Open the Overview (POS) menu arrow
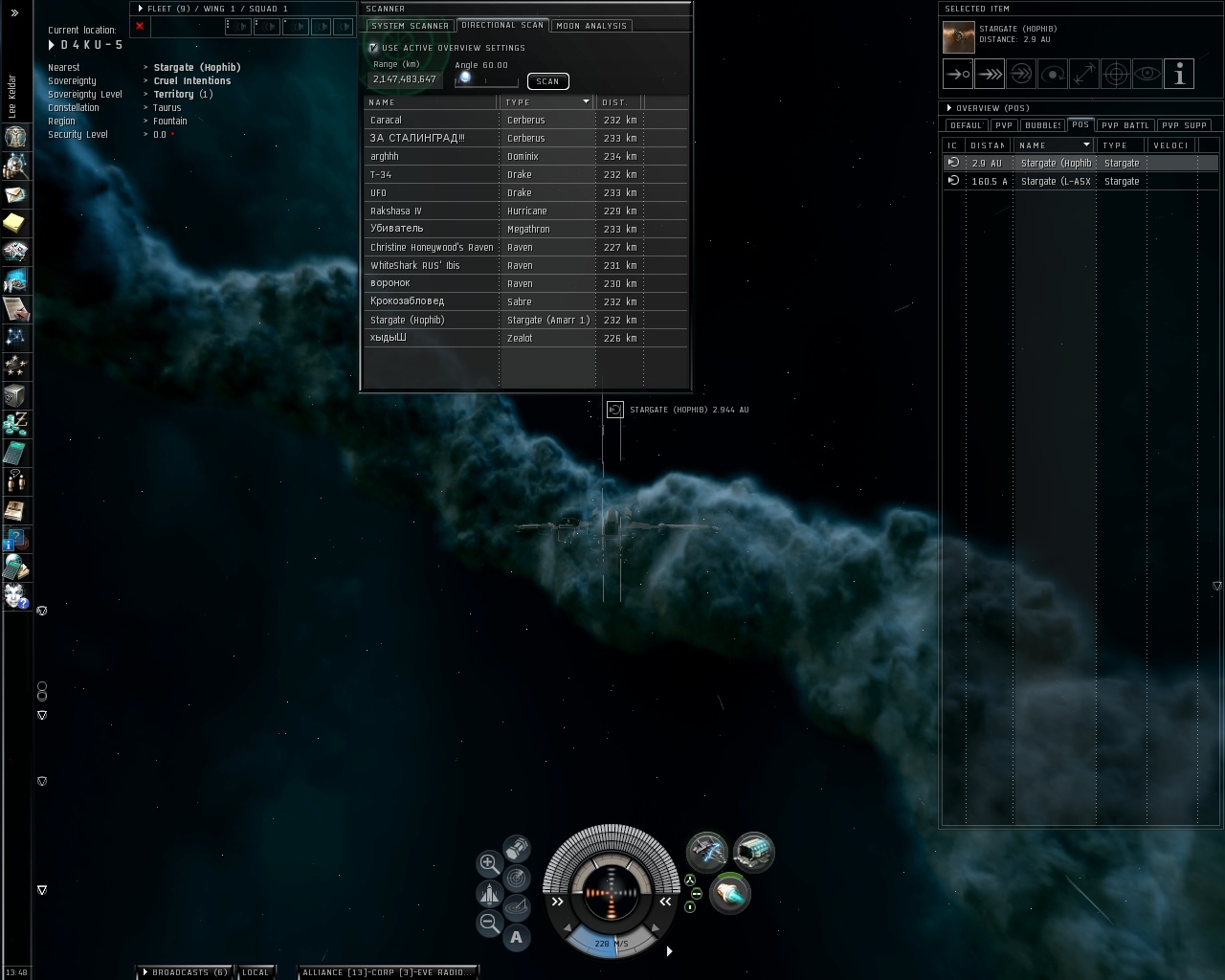 click(x=948, y=108)
